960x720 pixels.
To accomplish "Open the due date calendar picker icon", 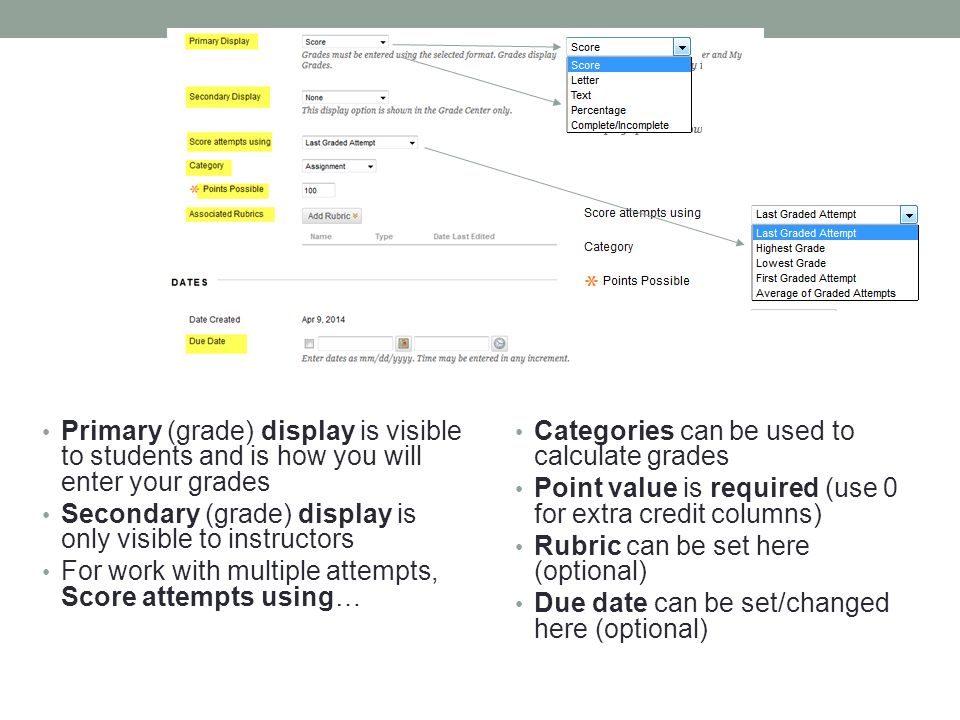I will coord(403,343).
